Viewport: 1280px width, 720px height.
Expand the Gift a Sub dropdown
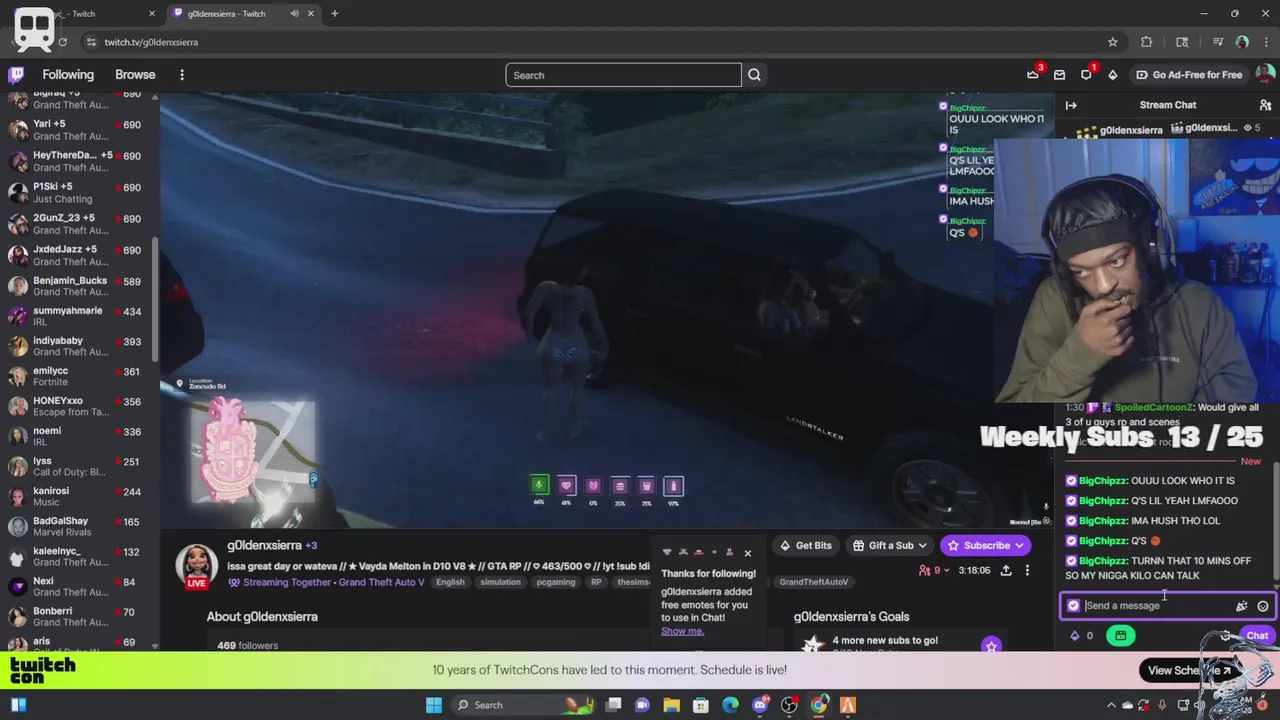click(x=890, y=546)
